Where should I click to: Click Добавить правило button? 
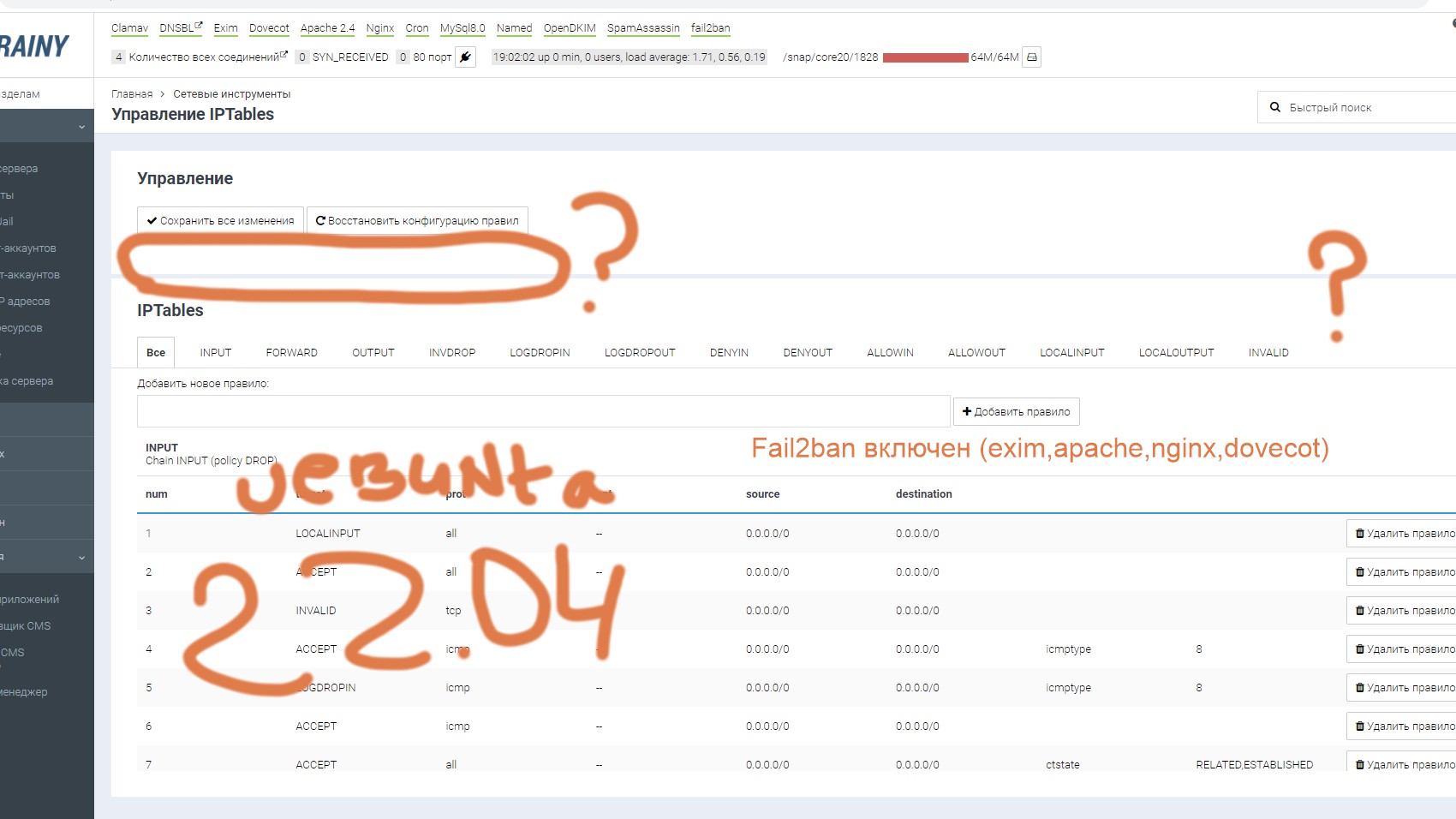[x=1016, y=412]
